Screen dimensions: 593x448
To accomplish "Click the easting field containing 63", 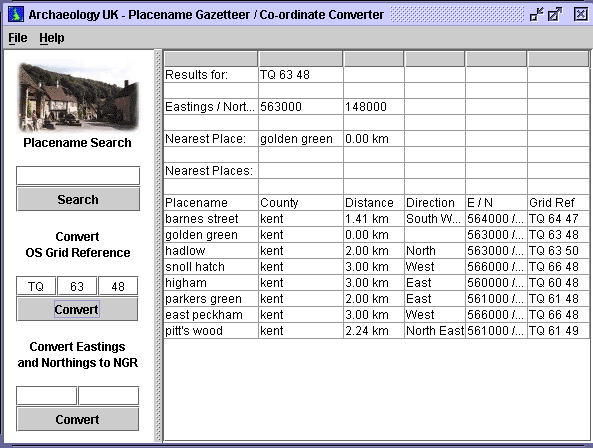I will pos(77,286).
